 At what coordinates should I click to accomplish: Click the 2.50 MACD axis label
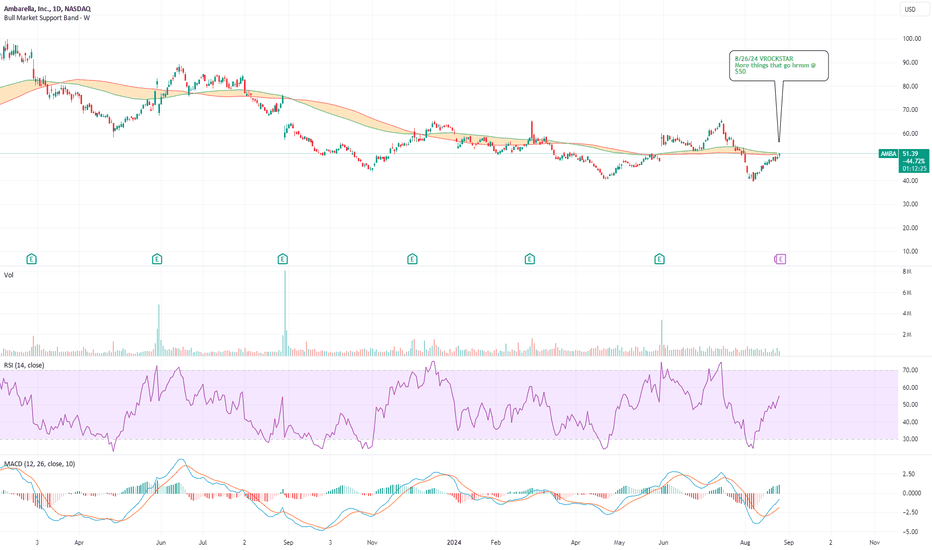908,474
